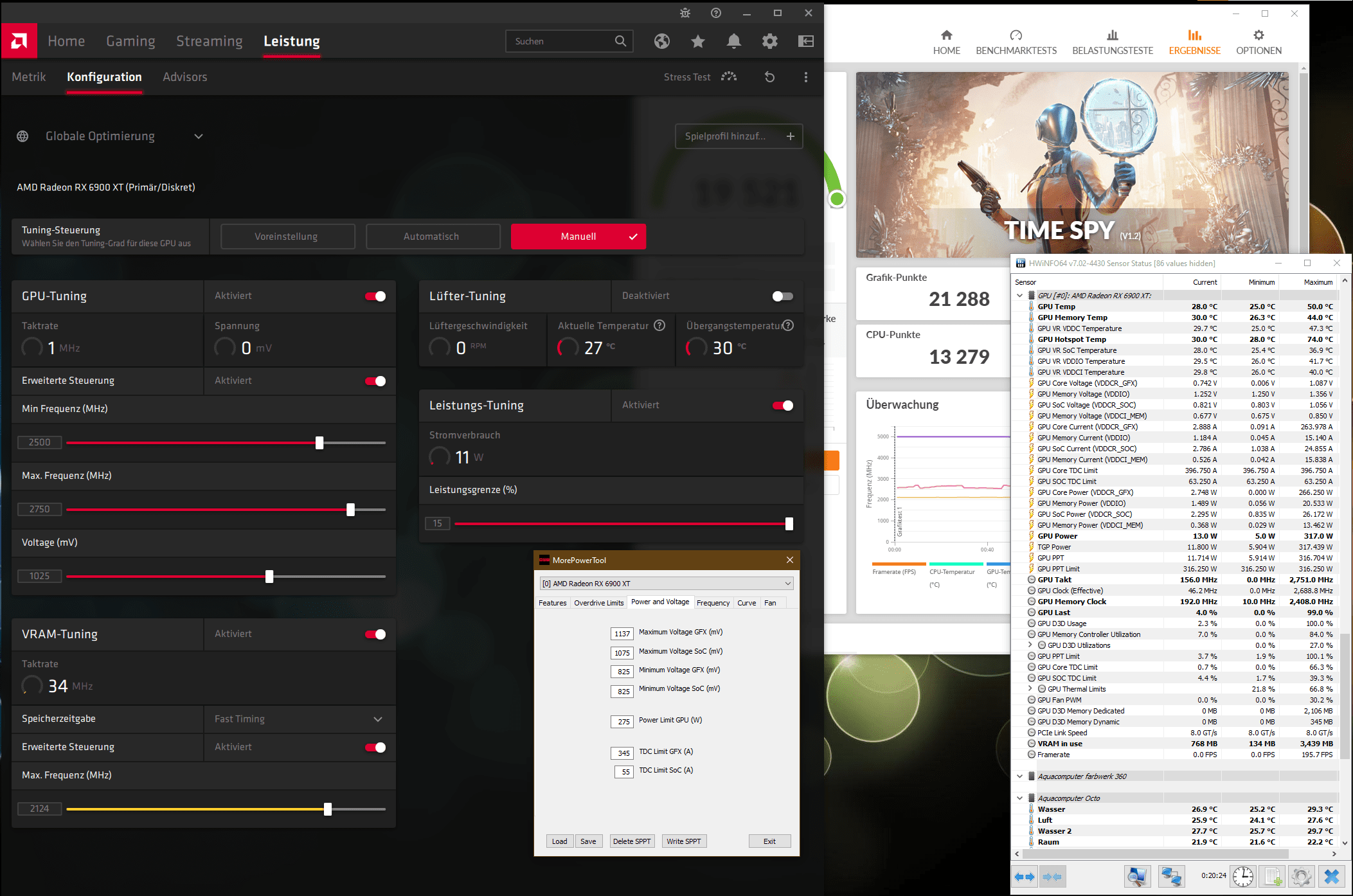This screenshot has height=896, width=1353.
Task: Click the Leistungsgrenze slider handle
Action: coord(789,524)
